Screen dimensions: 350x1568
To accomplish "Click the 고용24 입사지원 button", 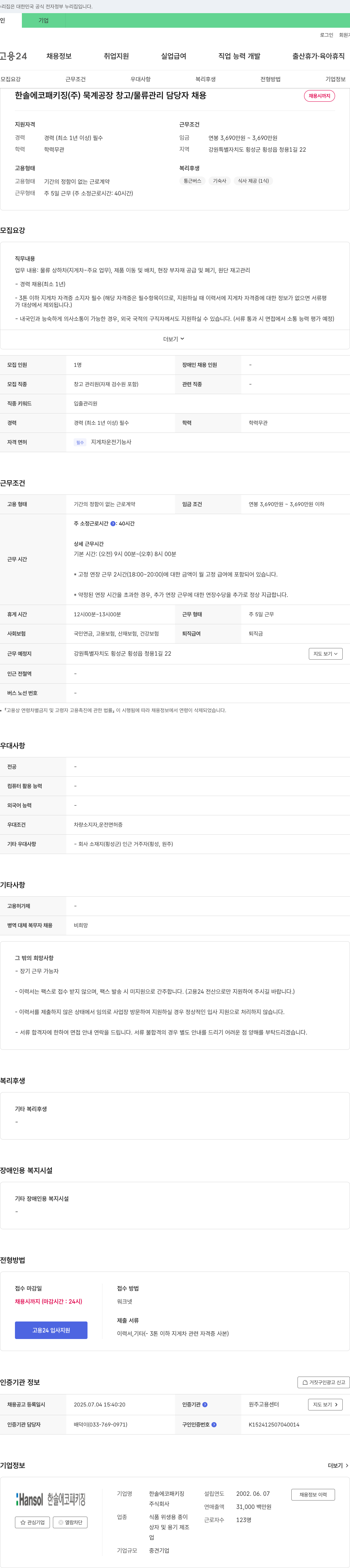I will pos(51,1330).
